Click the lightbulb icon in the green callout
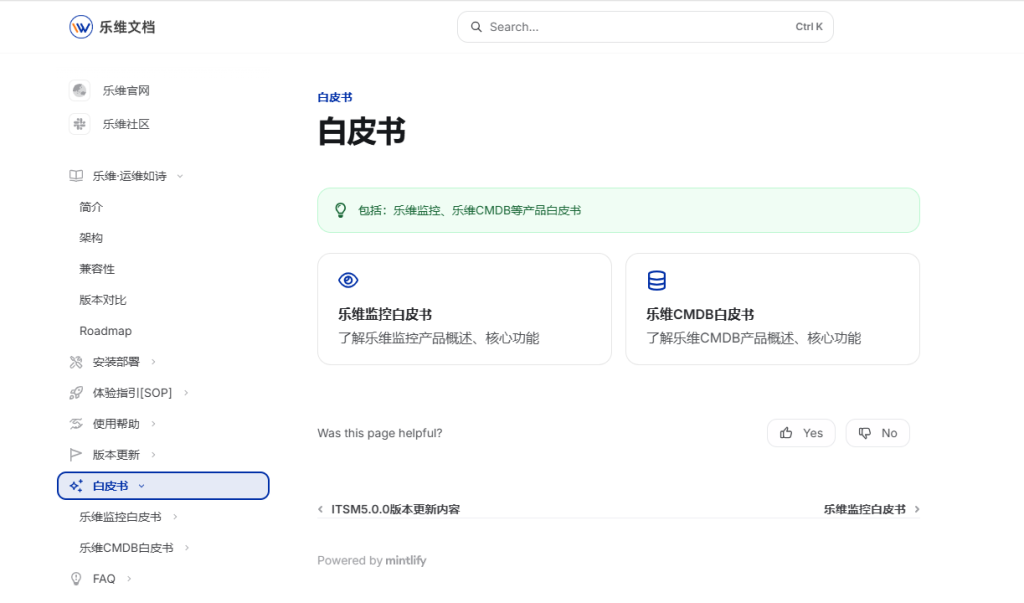 click(340, 210)
